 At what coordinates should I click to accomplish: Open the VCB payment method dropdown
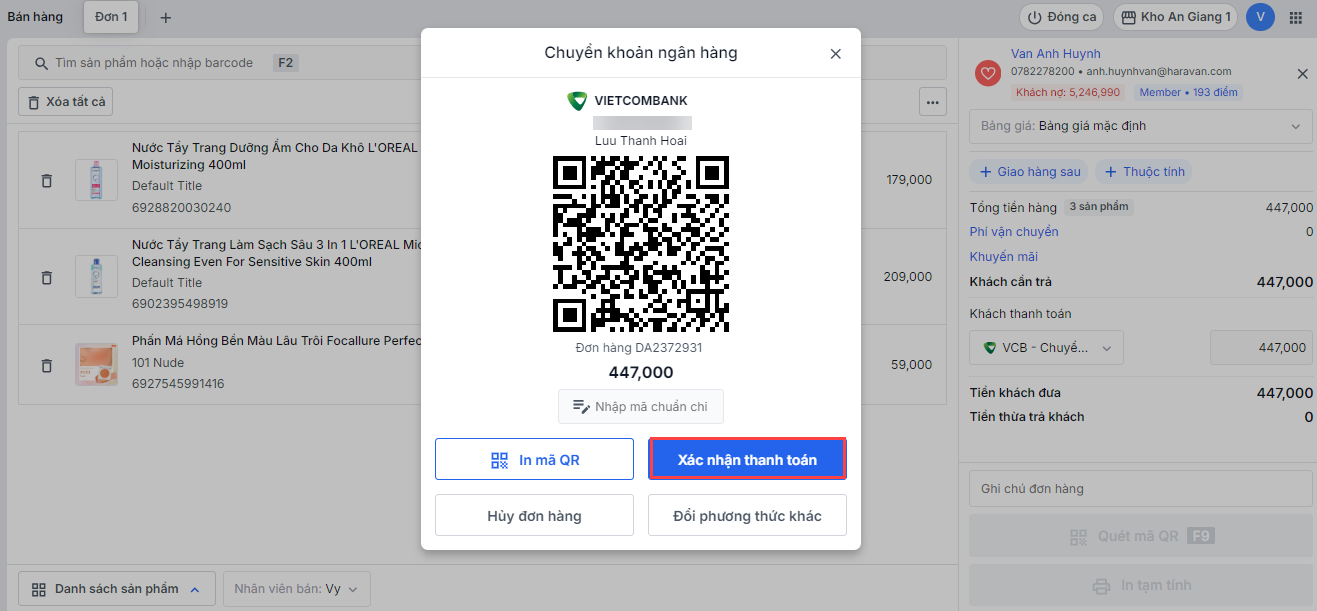1046,348
